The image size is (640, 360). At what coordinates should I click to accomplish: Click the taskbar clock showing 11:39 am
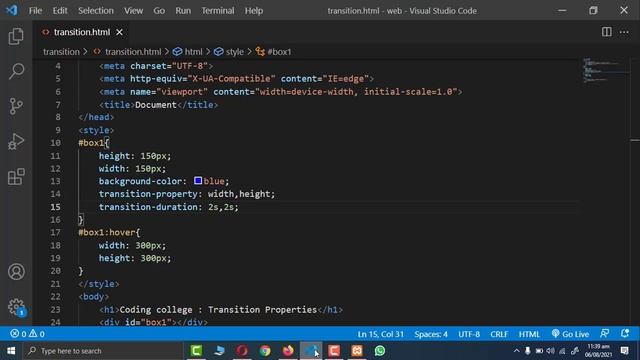point(598,351)
